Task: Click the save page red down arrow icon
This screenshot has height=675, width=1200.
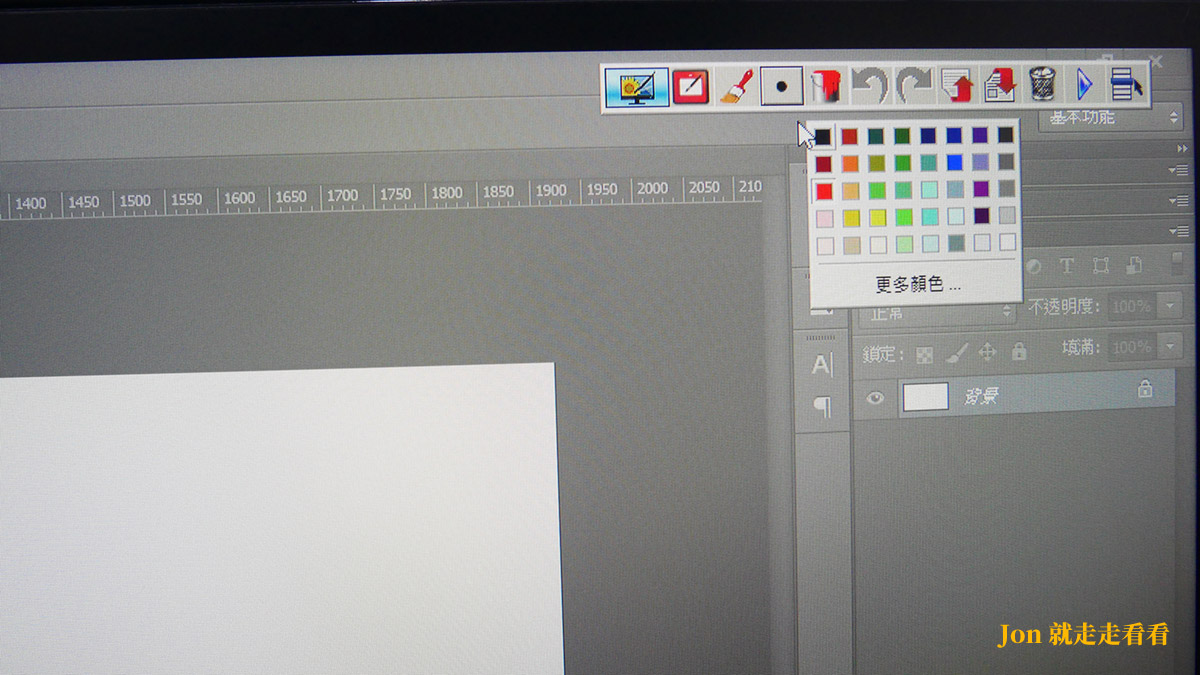Action: (x=1000, y=86)
